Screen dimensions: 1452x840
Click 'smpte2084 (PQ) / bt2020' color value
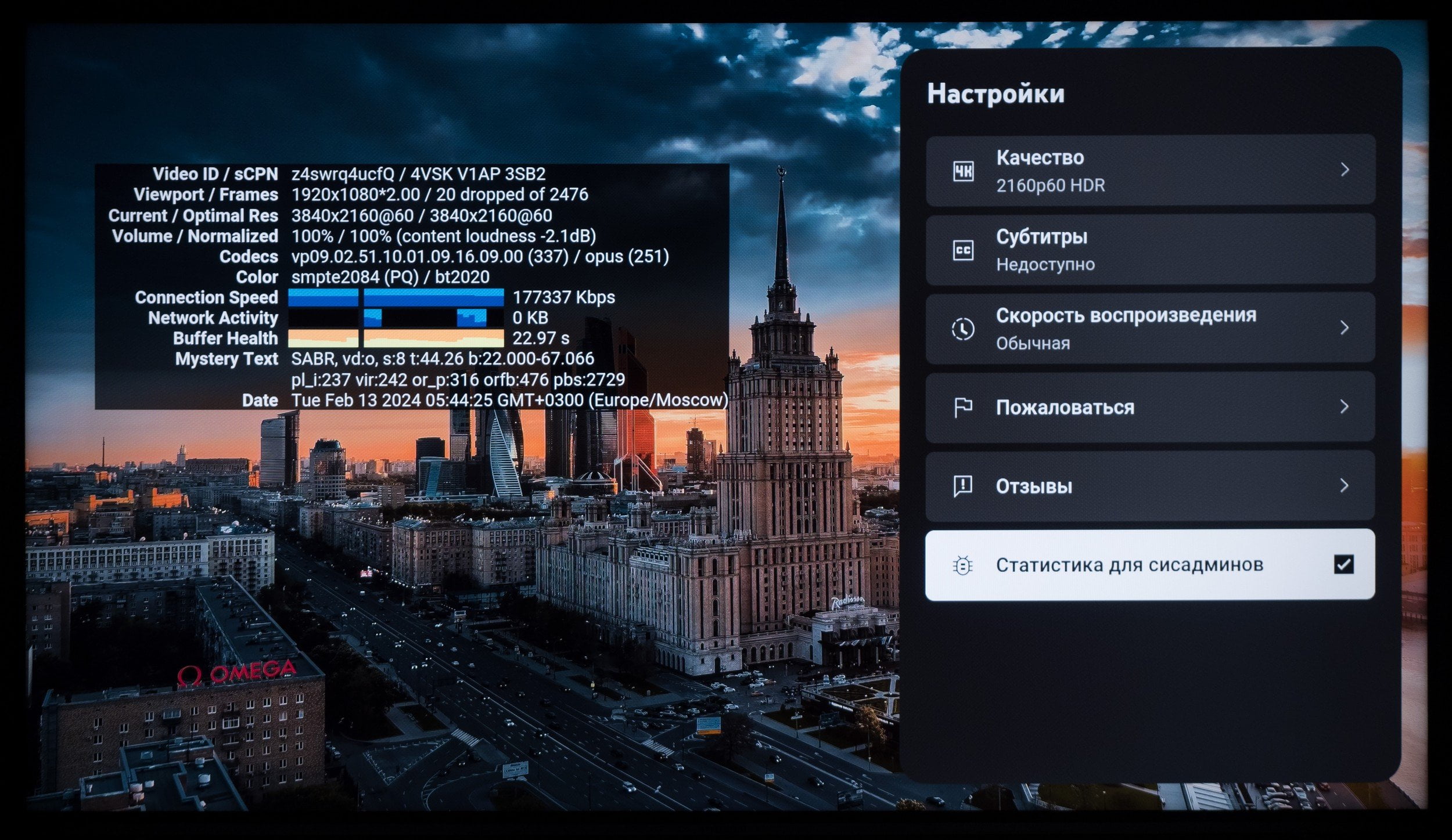(390, 277)
